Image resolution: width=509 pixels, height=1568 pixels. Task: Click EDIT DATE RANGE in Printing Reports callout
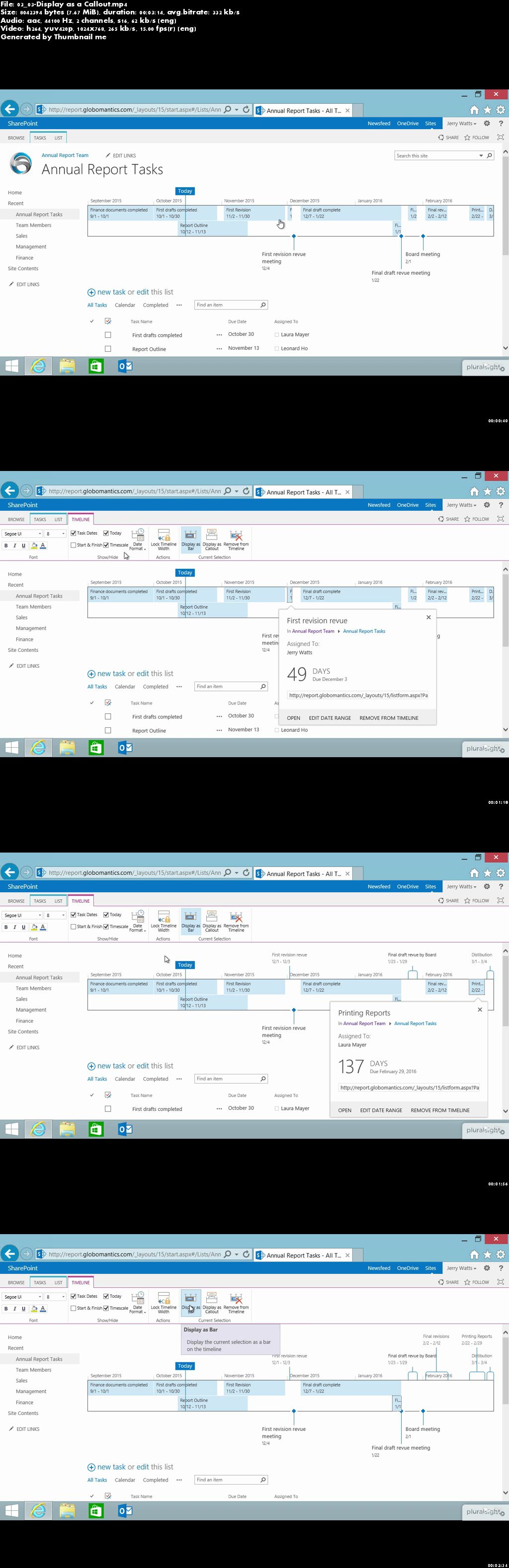(381, 1110)
